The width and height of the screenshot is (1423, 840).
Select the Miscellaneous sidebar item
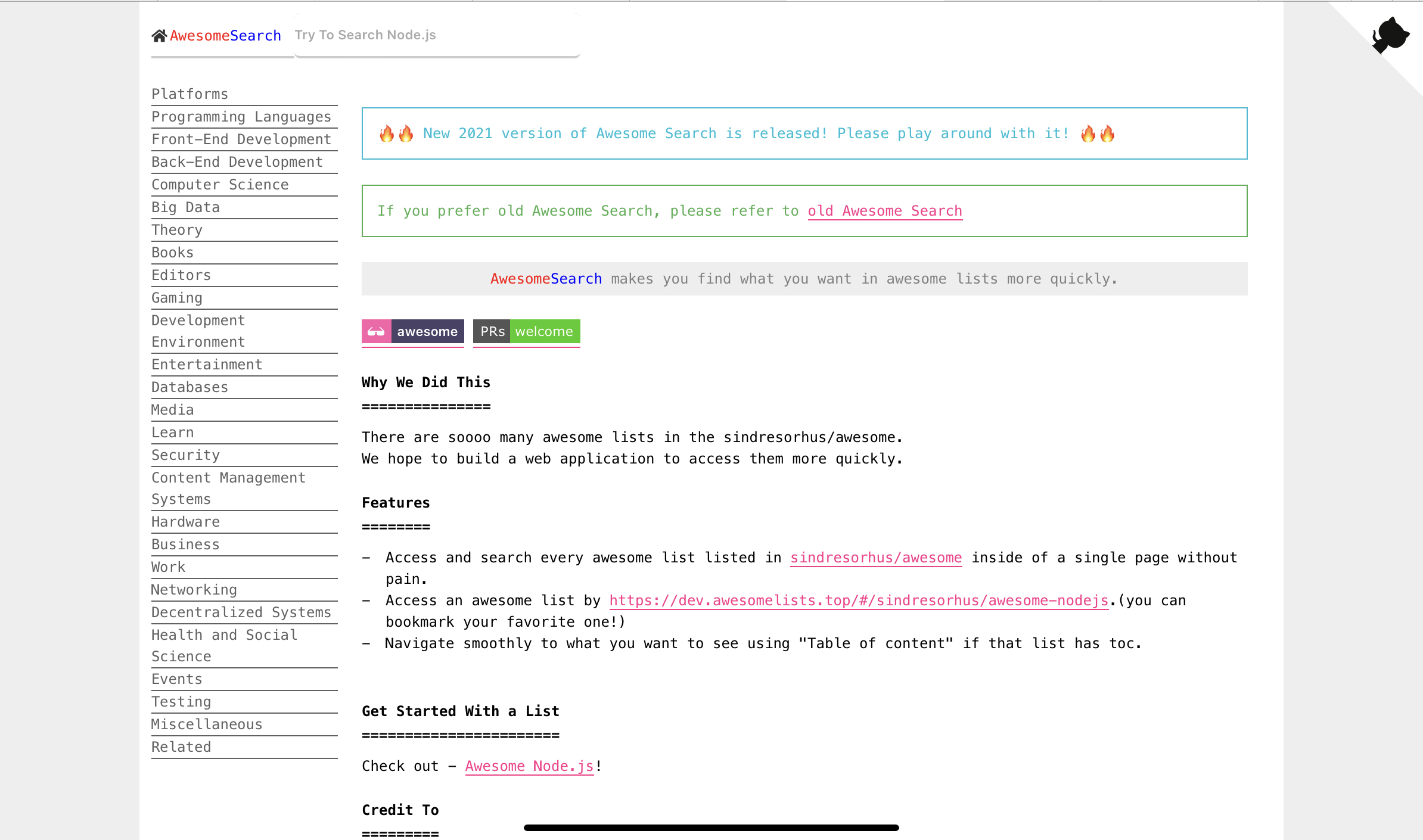point(206,724)
